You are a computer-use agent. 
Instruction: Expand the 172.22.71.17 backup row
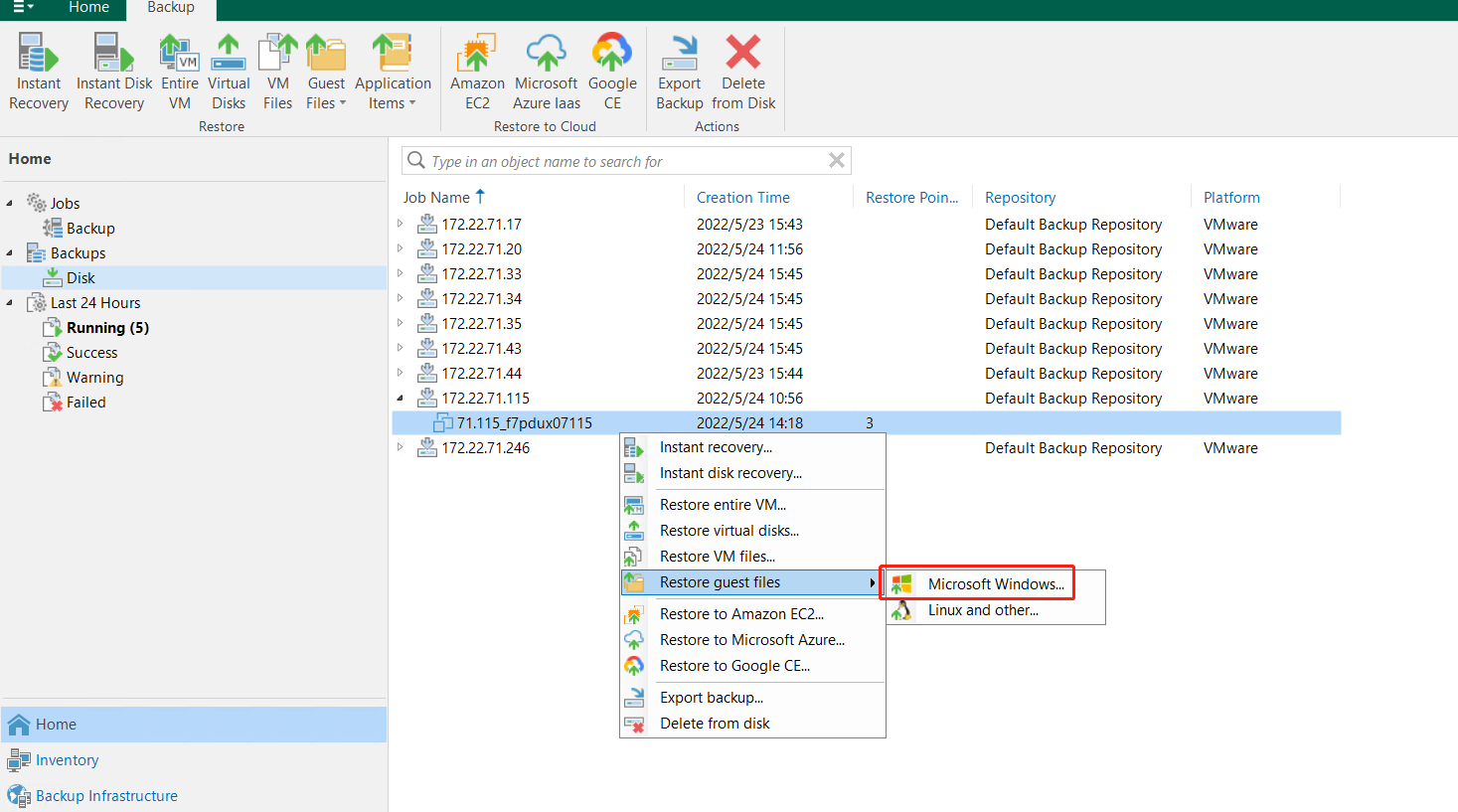[x=401, y=224]
